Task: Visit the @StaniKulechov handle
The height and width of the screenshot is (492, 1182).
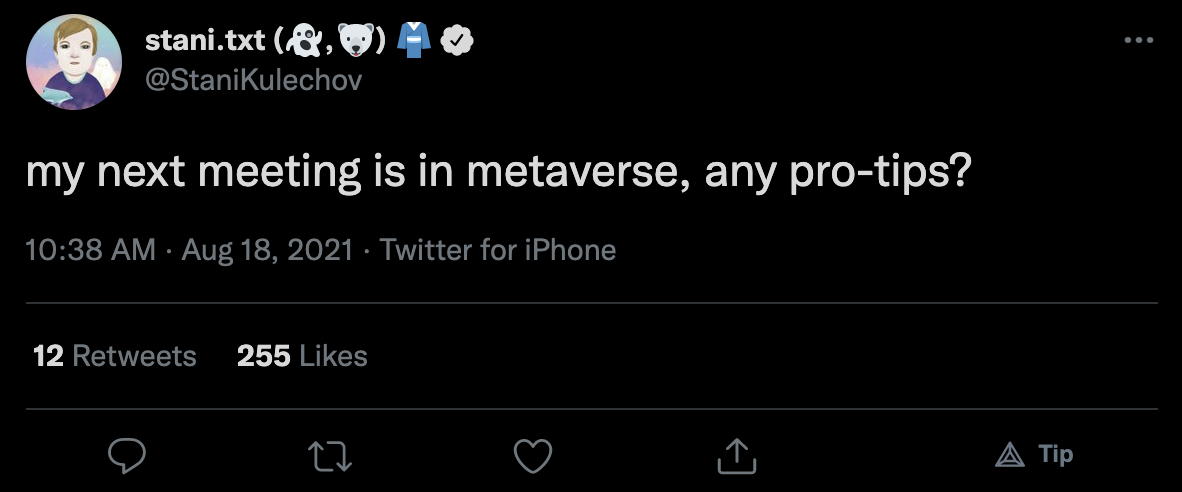Action: point(254,80)
